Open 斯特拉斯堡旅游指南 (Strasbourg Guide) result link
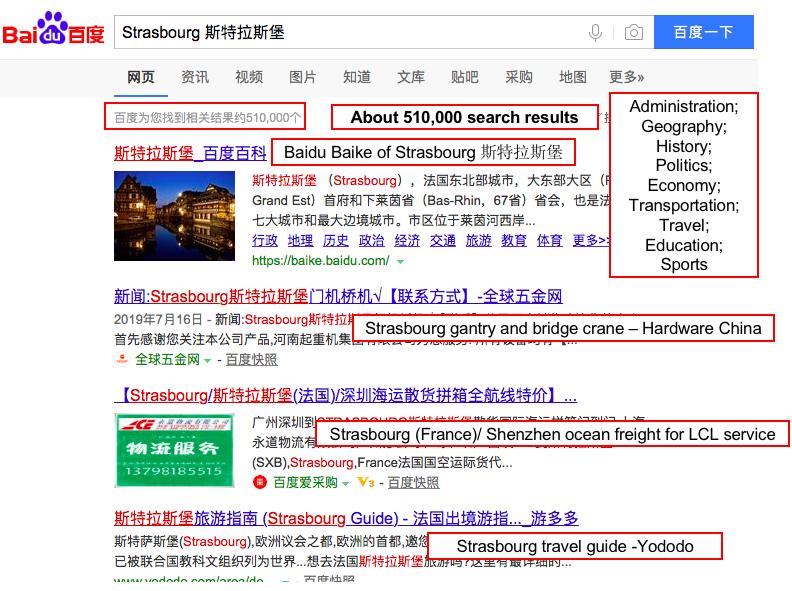The image size is (792, 591). tap(346, 518)
